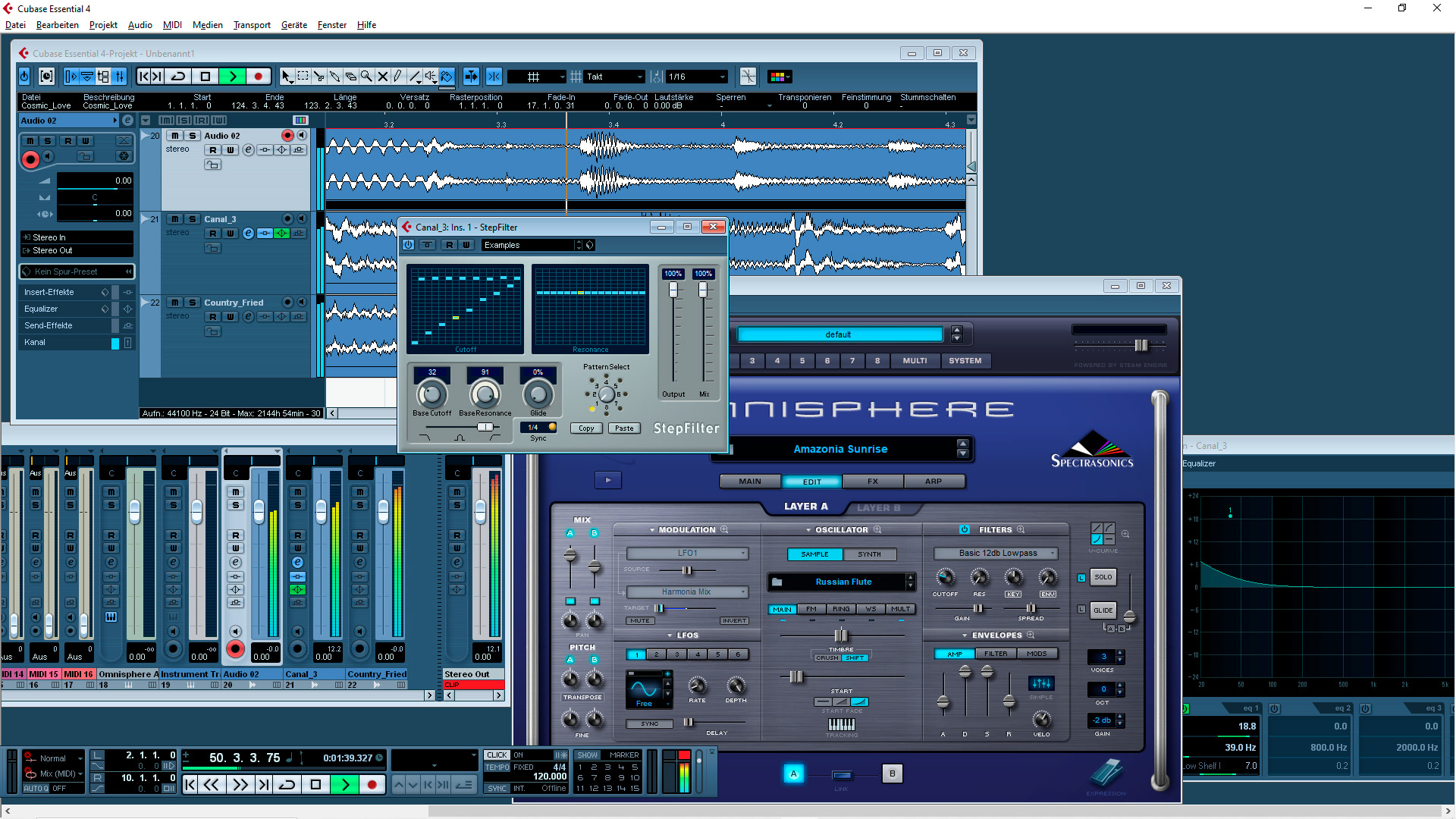
Task: Select the Zoom magnifier tool
Action: click(366, 77)
